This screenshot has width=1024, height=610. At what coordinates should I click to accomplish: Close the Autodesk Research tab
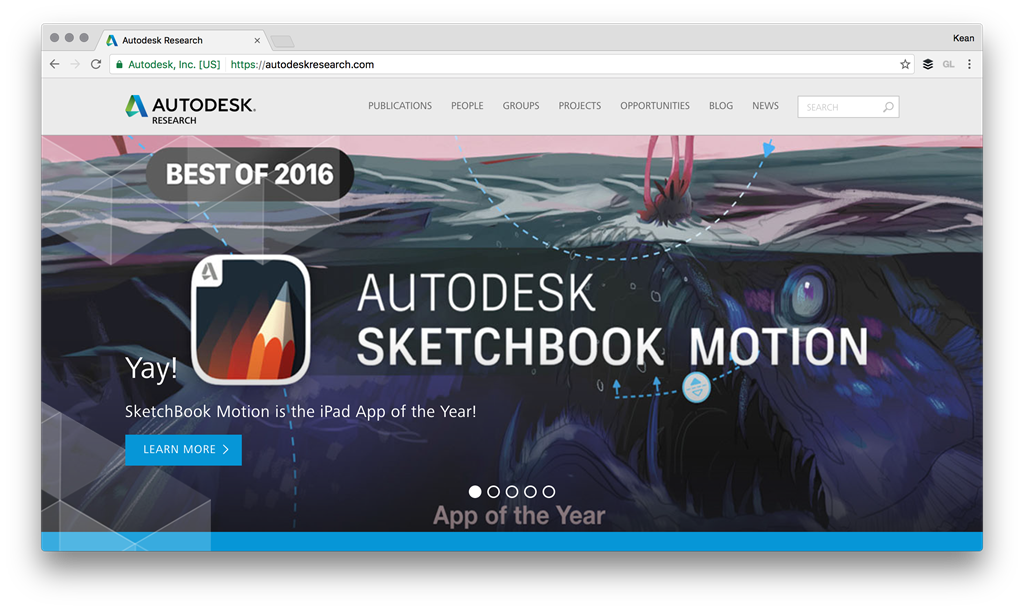pos(257,41)
